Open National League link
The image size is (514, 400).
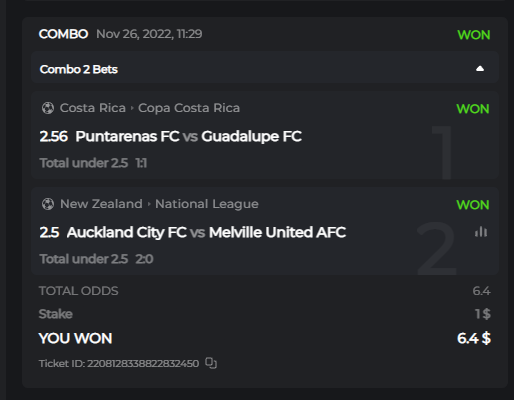tap(207, 204)
